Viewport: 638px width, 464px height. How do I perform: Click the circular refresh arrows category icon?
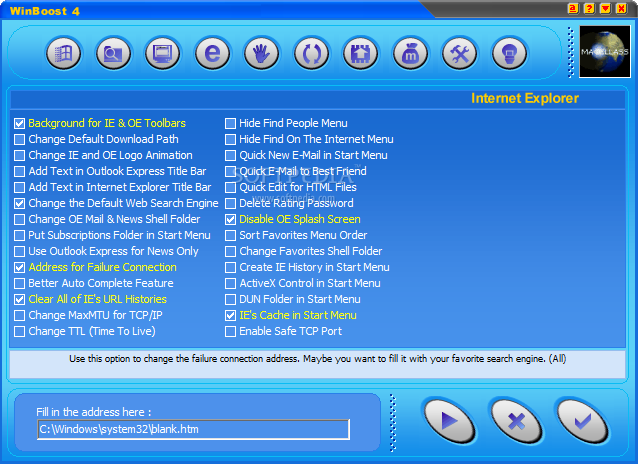[311, 53]
